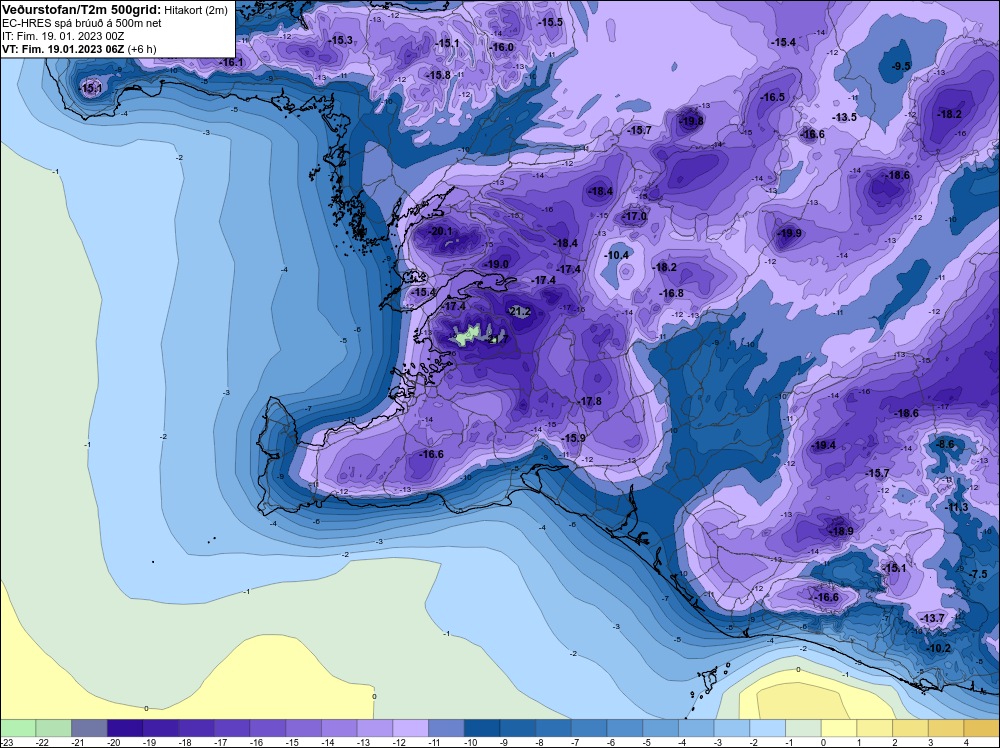Click the -21.2 temperature value on map
The width and height of the screenshot is (1000, 748).
coord(520,311)
